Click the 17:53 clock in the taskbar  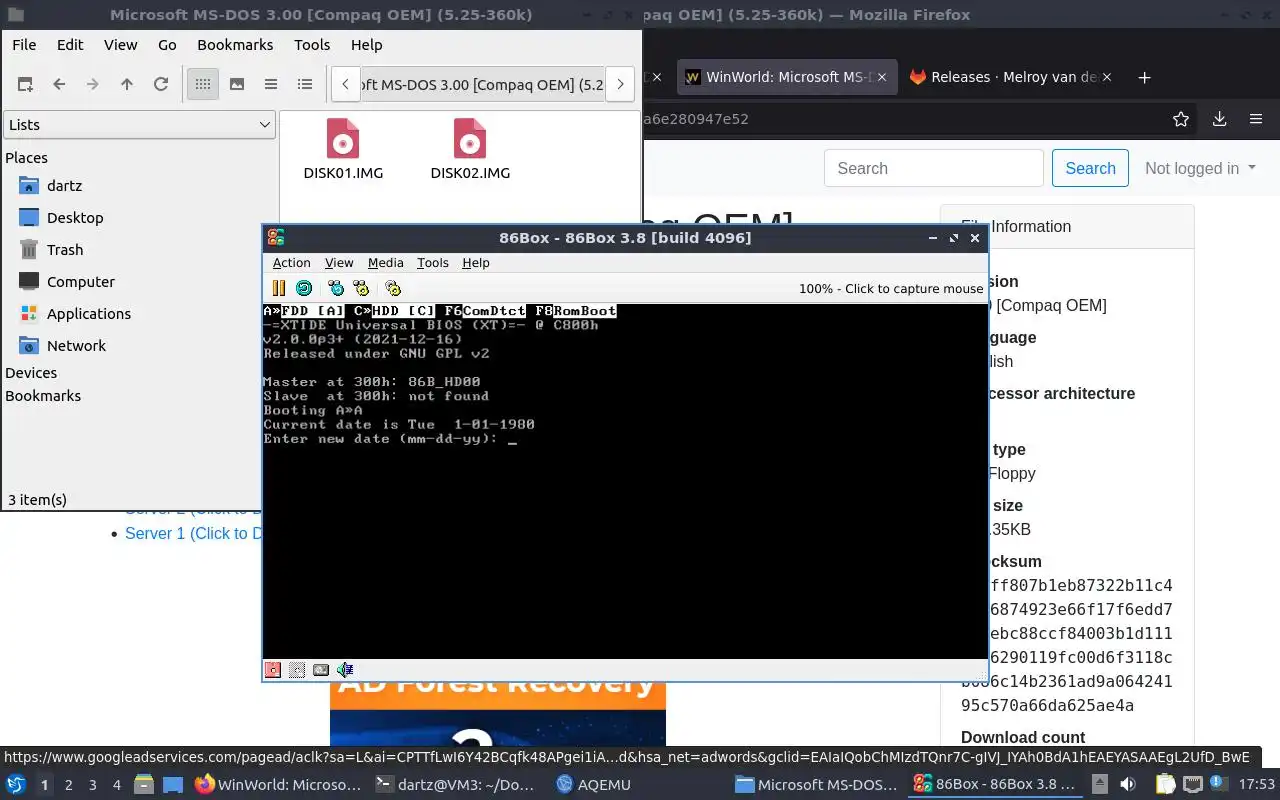(1256, 785)
